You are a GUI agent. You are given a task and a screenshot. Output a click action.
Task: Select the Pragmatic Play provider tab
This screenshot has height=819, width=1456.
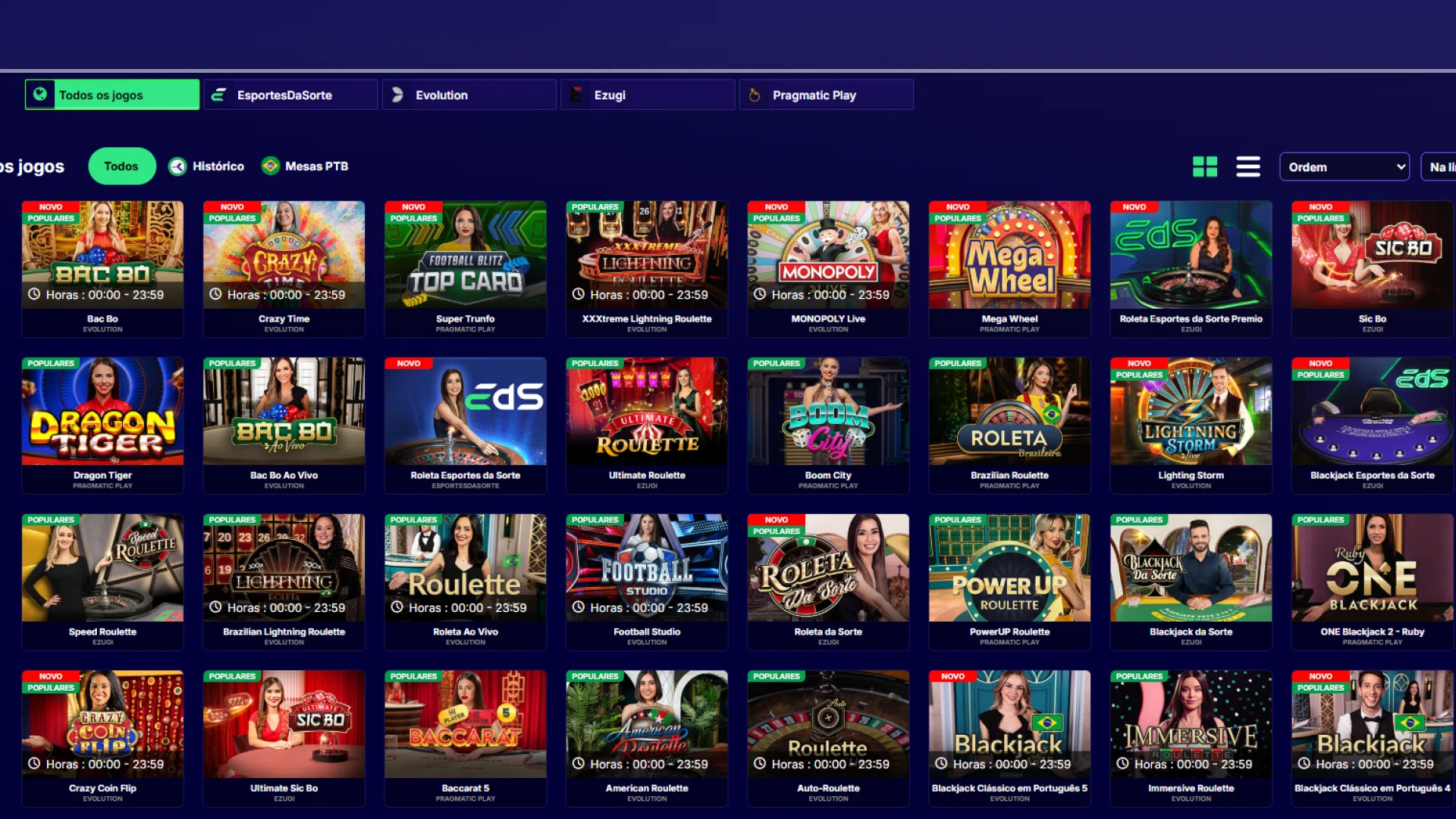point(827,95)
